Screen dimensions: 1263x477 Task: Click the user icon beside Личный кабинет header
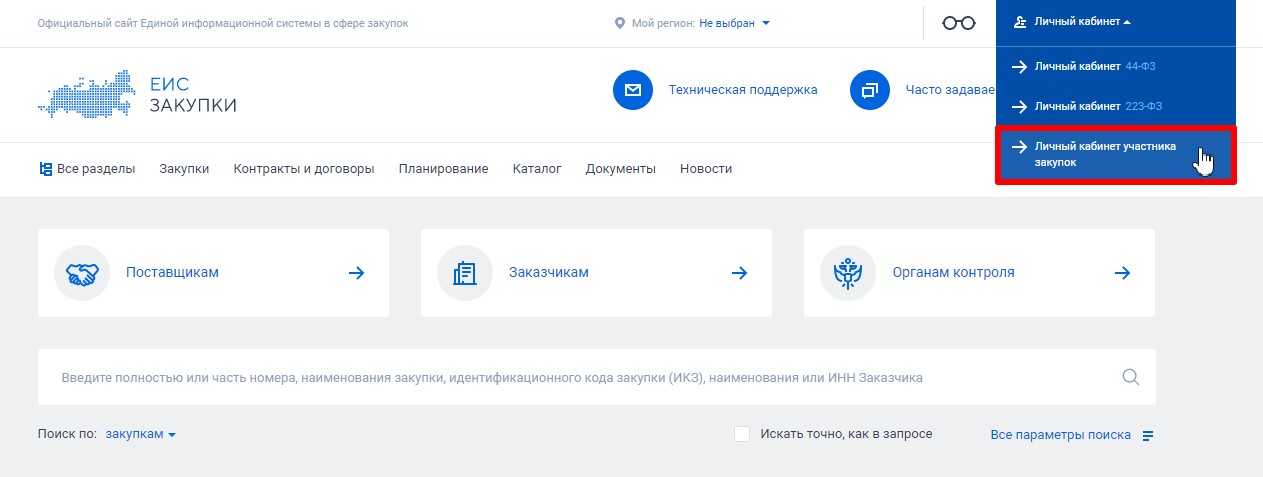1020,22
